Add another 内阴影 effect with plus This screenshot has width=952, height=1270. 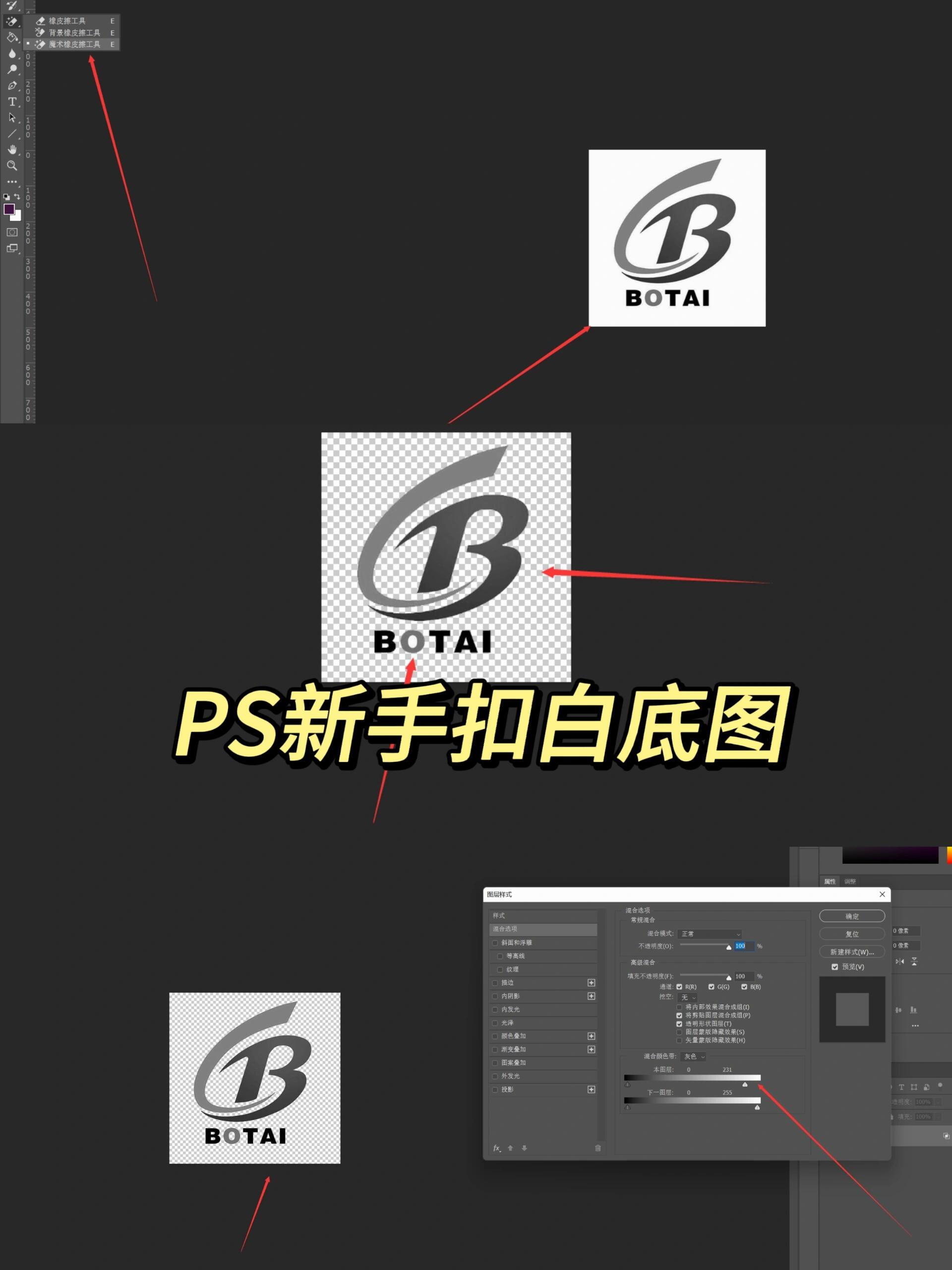[591, 996]
